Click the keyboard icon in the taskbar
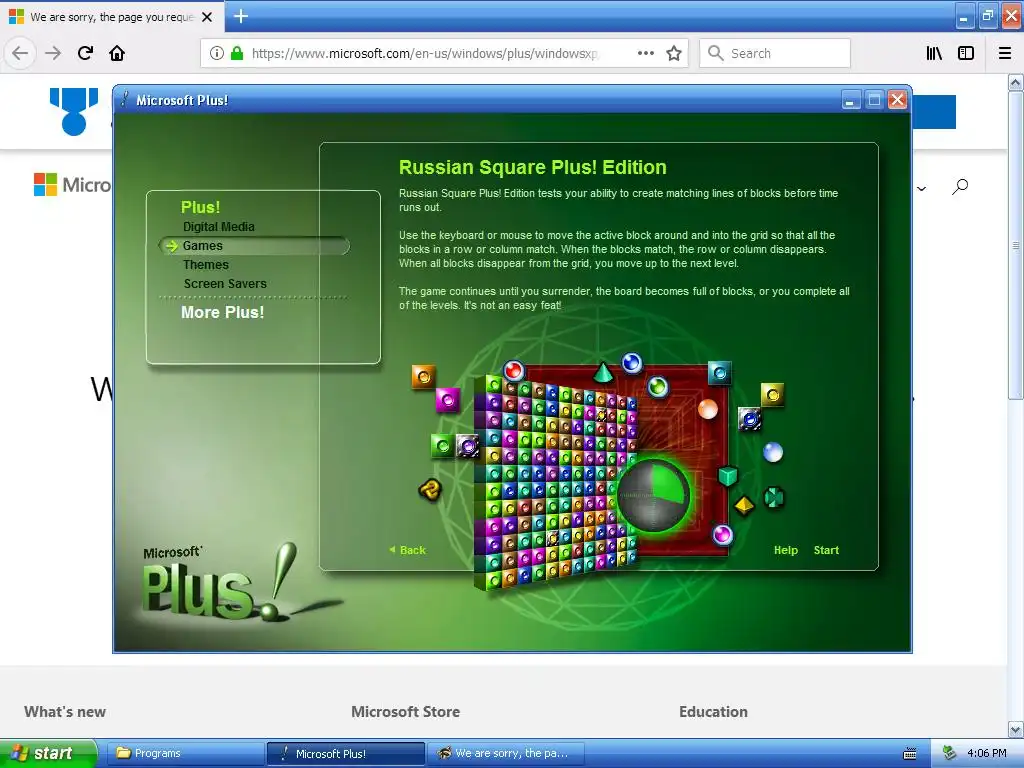 910,754
